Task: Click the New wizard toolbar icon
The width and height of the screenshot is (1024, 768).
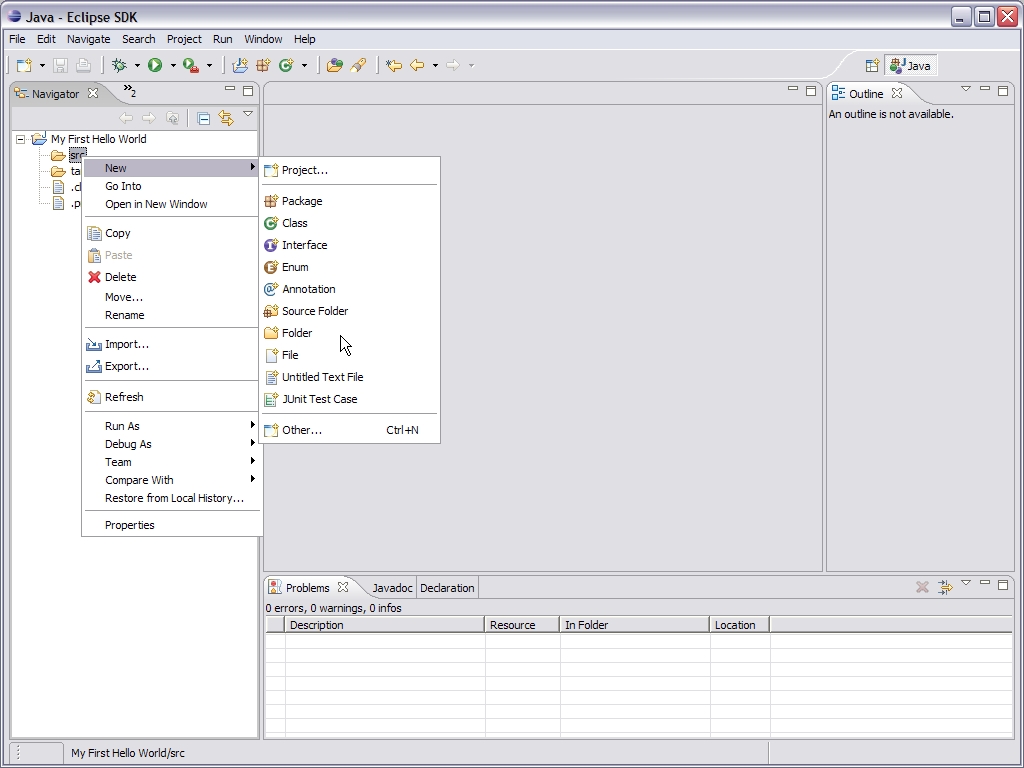Action: click(x=24, y=65)
